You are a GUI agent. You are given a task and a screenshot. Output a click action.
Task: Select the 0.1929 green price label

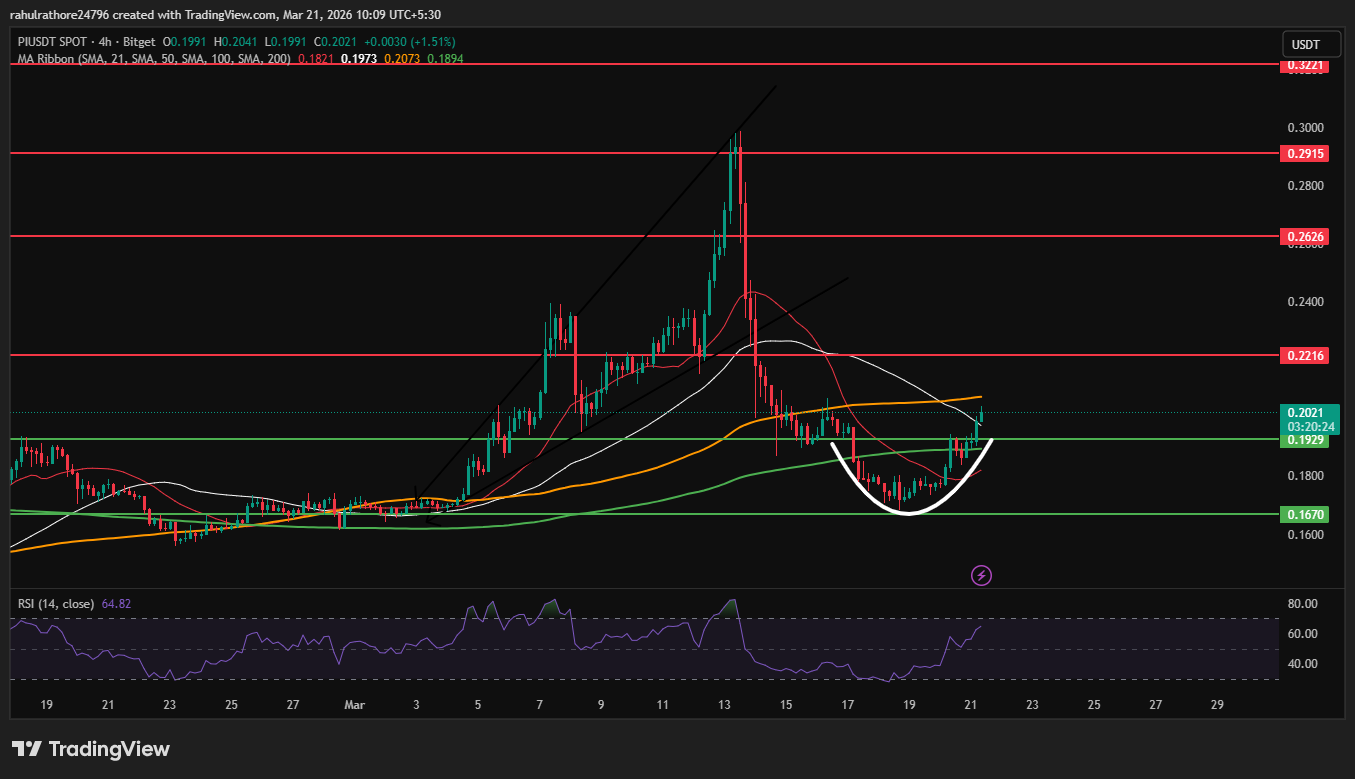pos(1305,440)
